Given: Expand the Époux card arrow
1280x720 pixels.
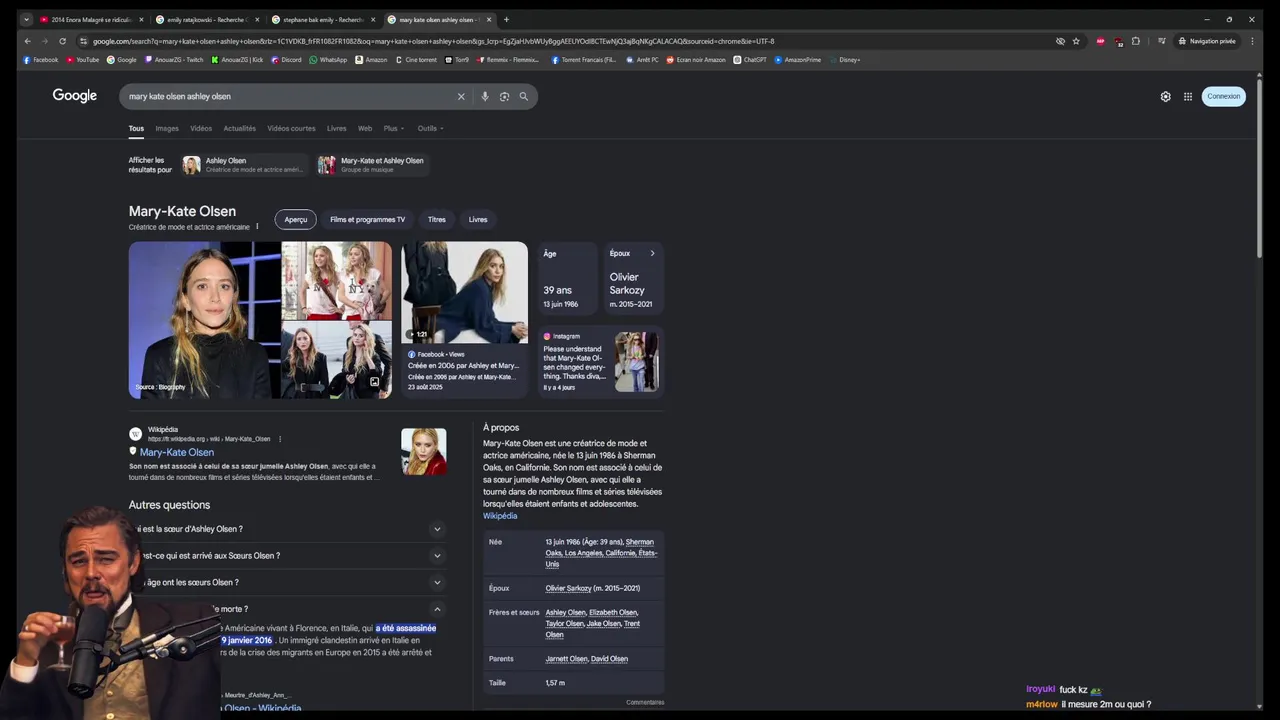Looking at the screenshot, I should [652, 254].
